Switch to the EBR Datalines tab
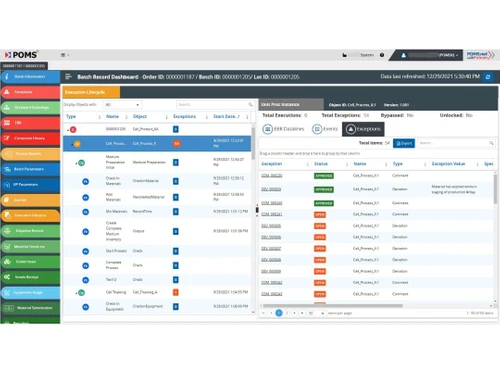The height and width of the screenshot is (375, 500). point(283,129)
